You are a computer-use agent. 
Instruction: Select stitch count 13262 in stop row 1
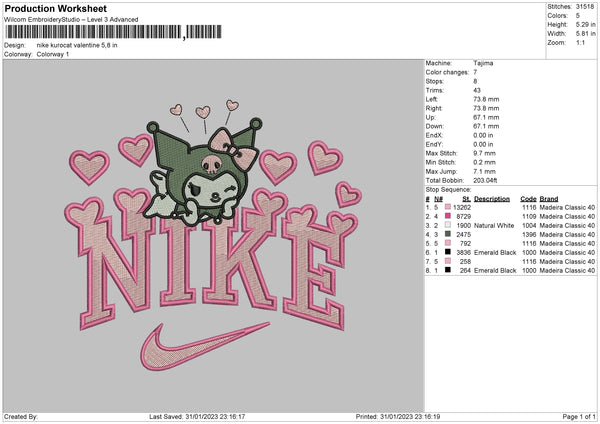pos(462,207)
